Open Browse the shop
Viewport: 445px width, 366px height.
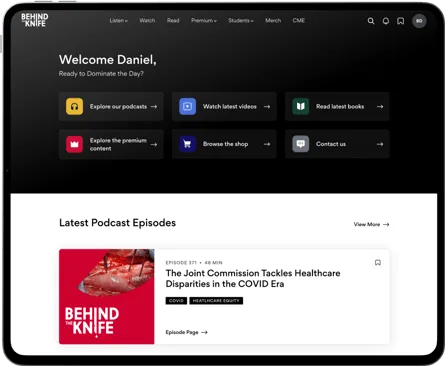(224, 144)
